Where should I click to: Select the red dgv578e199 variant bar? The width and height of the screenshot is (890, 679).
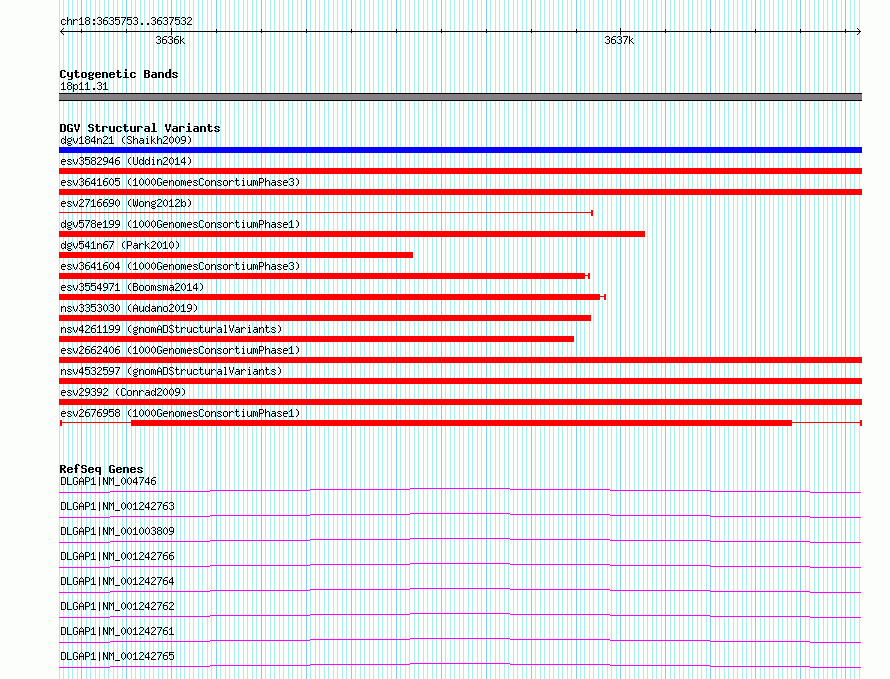[x=352, y=234]
